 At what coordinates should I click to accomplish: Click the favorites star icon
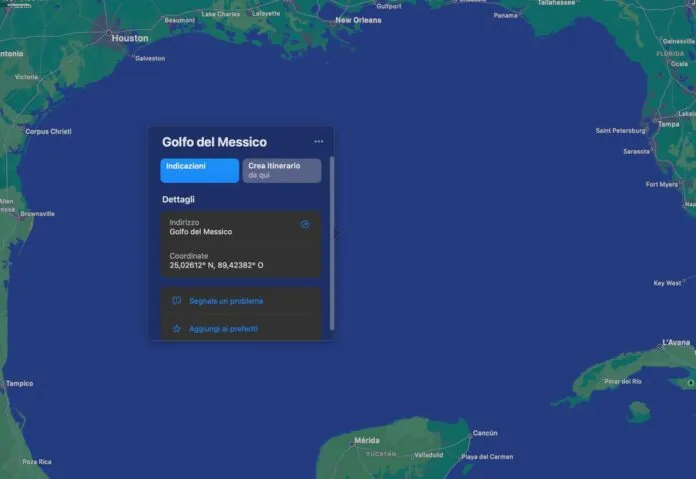tap(176, 329)
